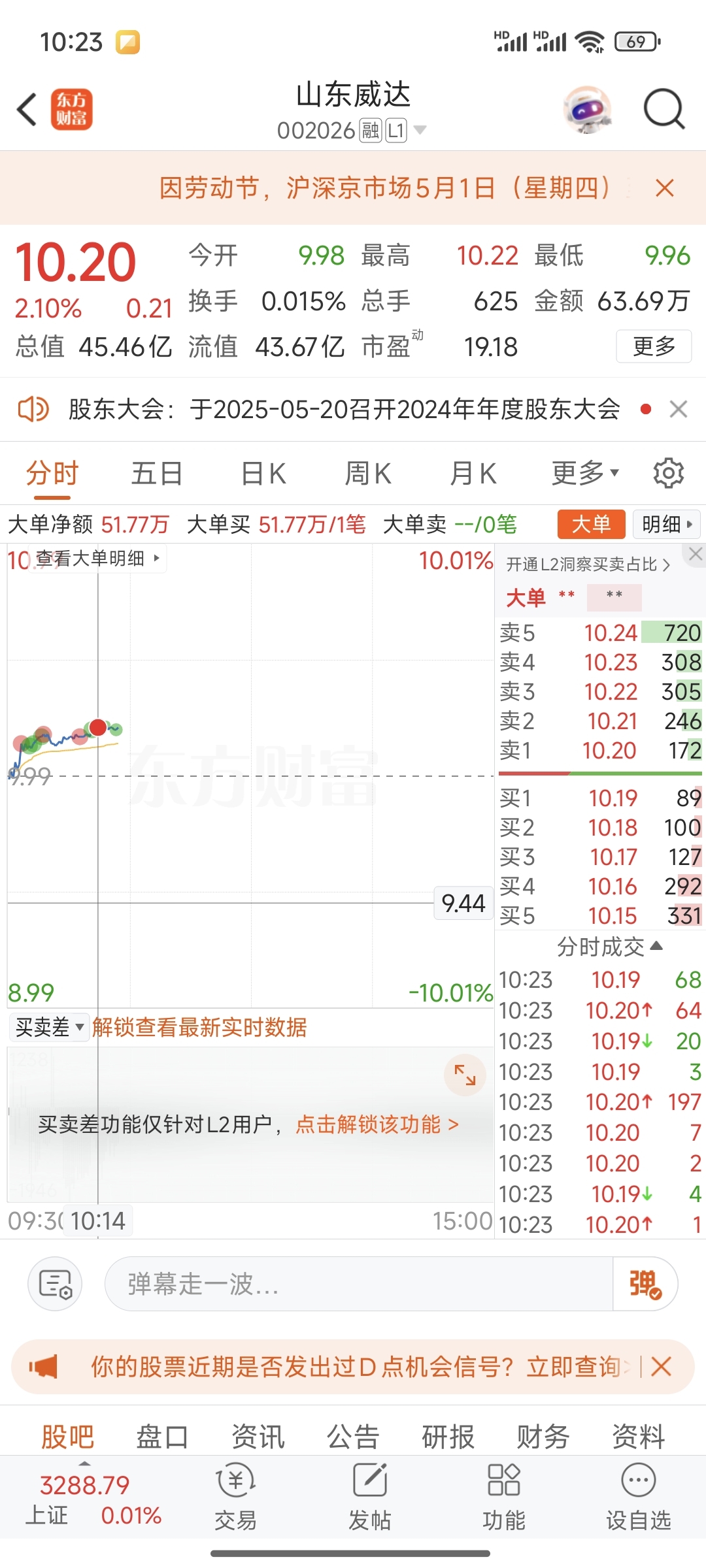Screen dimensions: 706x1568
Task: Tap the 更多 quote details button
Action: (x=654, y=346)
